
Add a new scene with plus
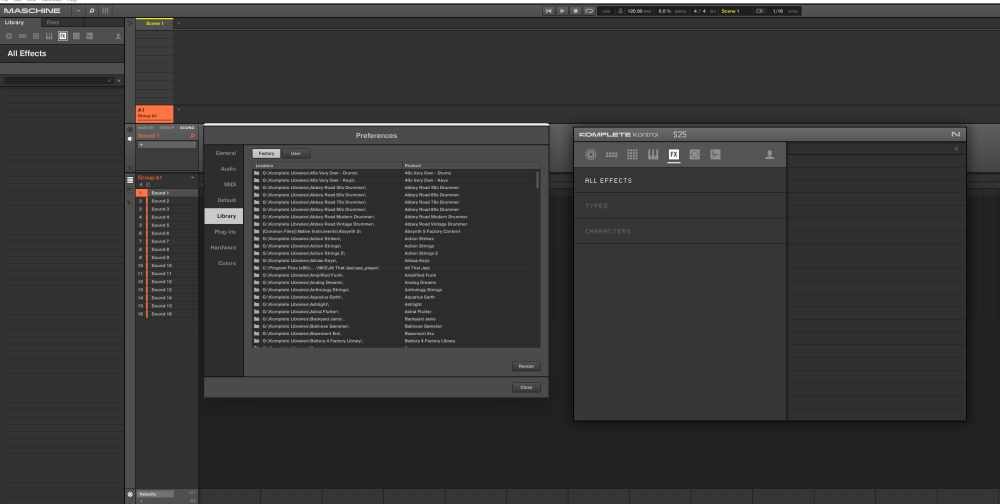[179, 24]
